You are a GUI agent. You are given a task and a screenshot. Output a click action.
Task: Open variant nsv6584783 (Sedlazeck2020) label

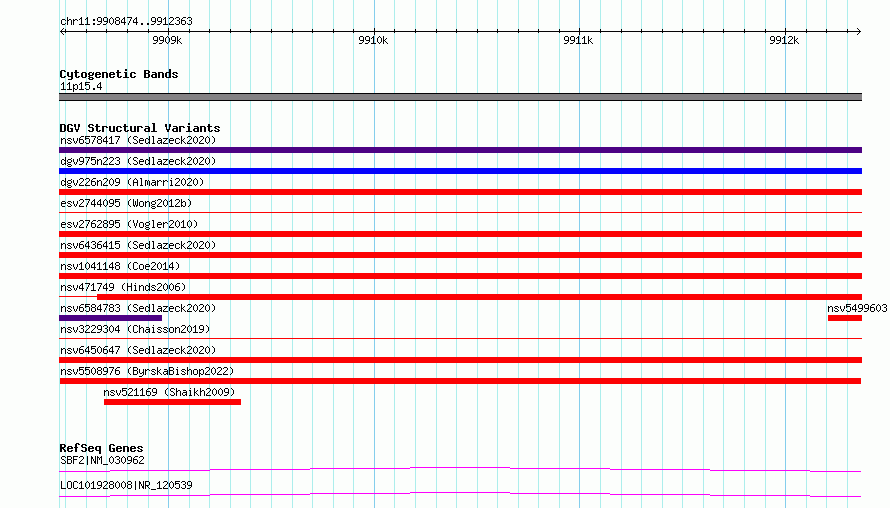click(138, 308)
